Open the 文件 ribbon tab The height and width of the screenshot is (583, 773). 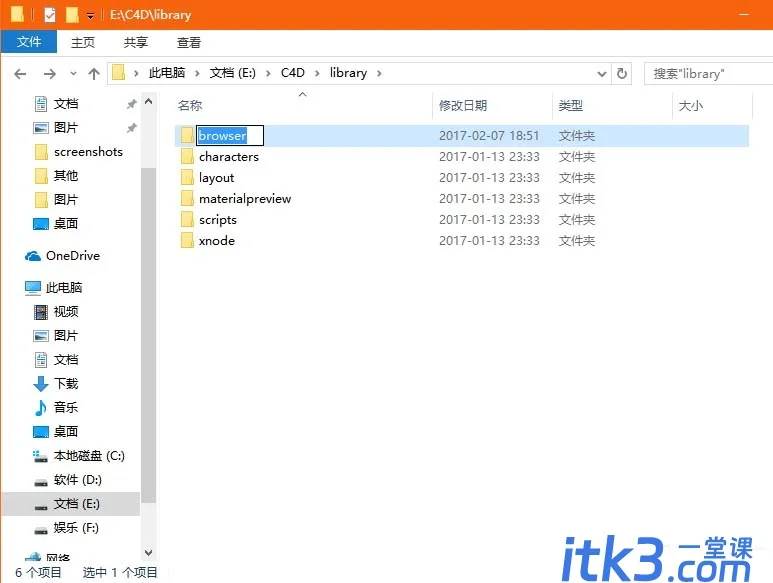(x=29, y=42)
